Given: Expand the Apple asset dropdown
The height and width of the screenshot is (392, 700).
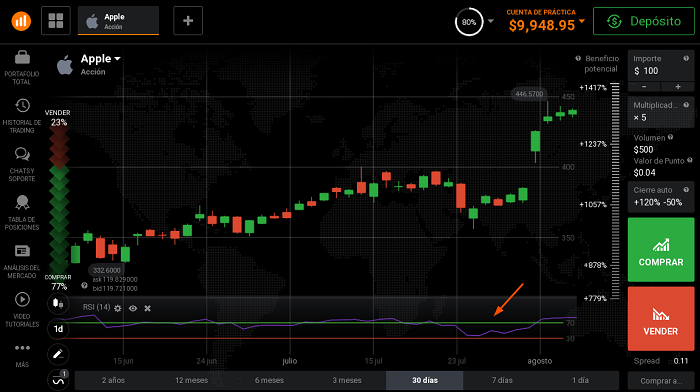Looking at the screenshot, I should coord(117,58).
